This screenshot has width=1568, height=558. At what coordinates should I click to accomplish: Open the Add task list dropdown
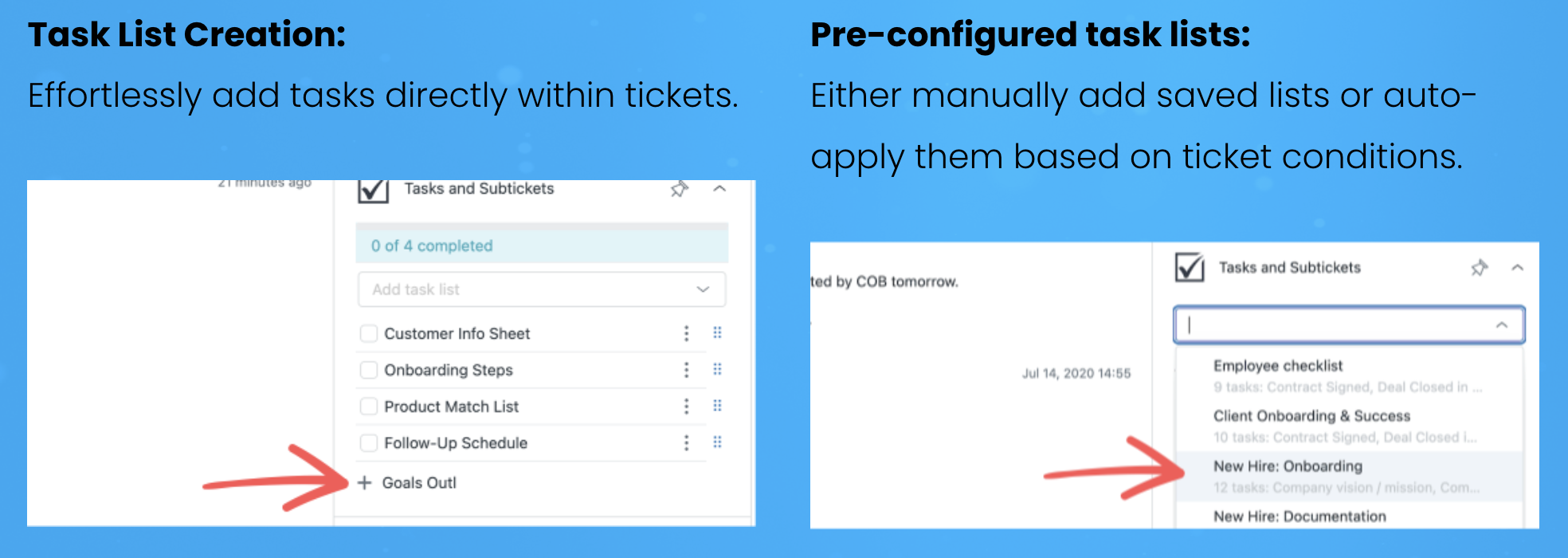[x=542, y=289]
